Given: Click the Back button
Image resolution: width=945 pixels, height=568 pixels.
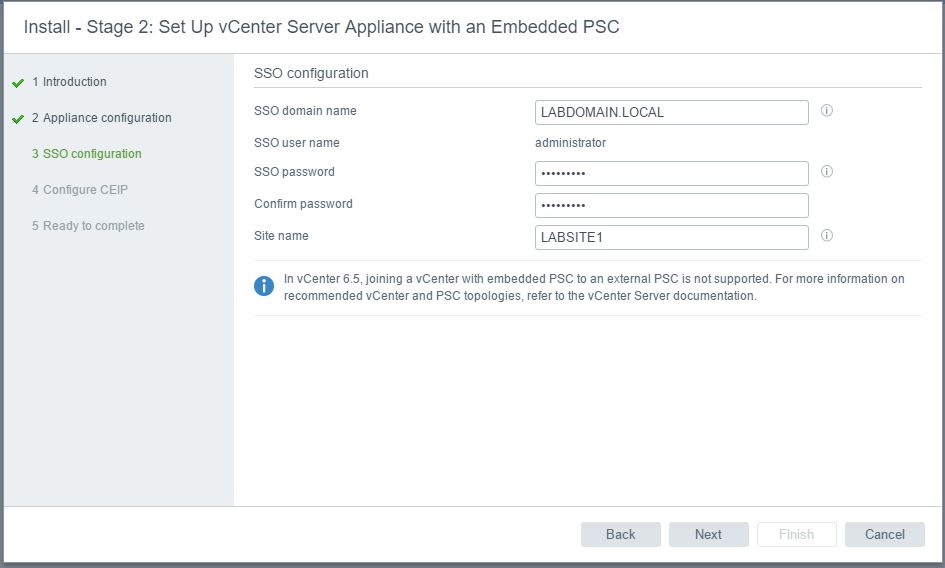Looking at the screenshot, I should pyautogui.click(x=621, y=534).
